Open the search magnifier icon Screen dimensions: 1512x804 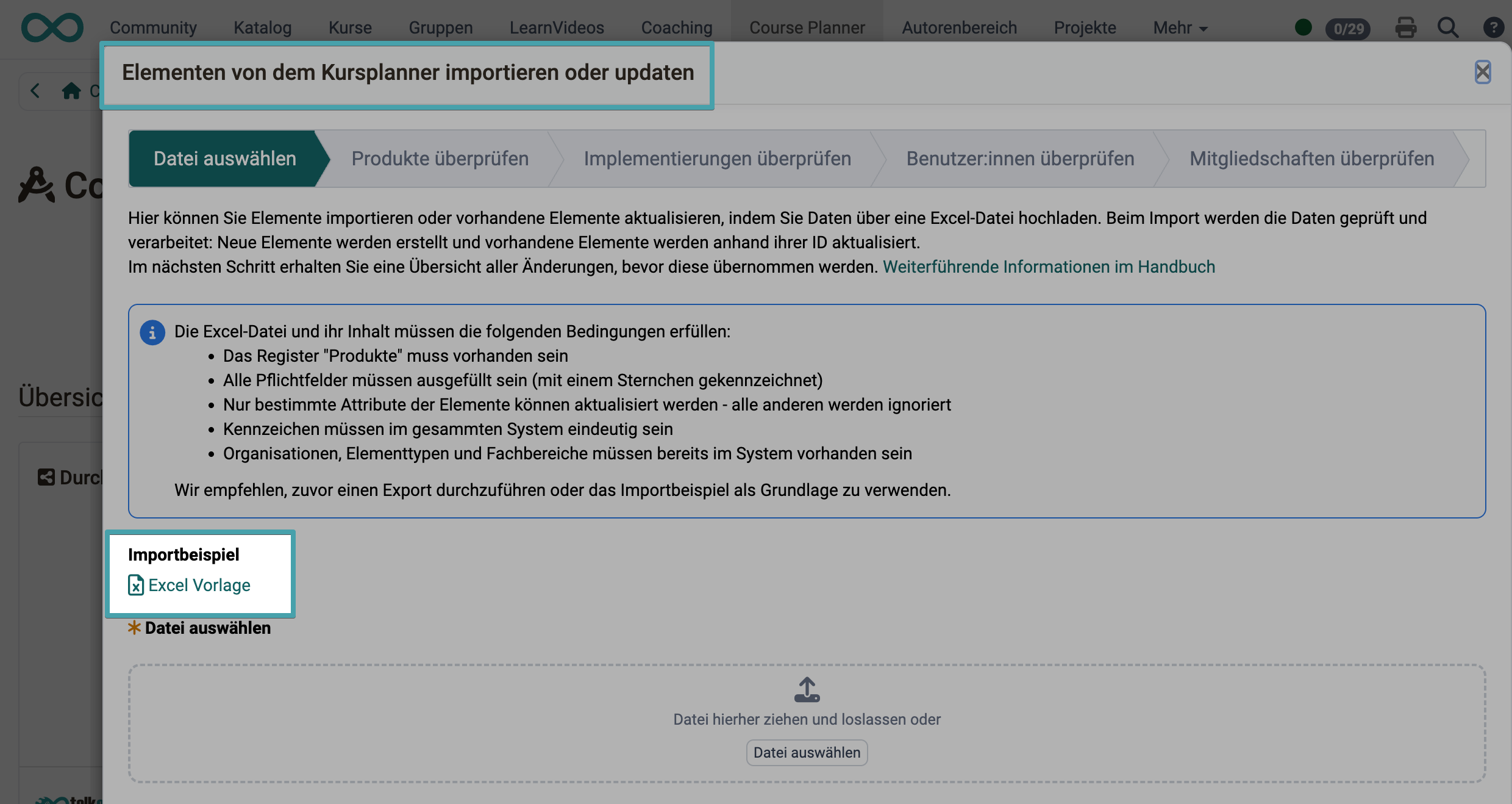1448,27
